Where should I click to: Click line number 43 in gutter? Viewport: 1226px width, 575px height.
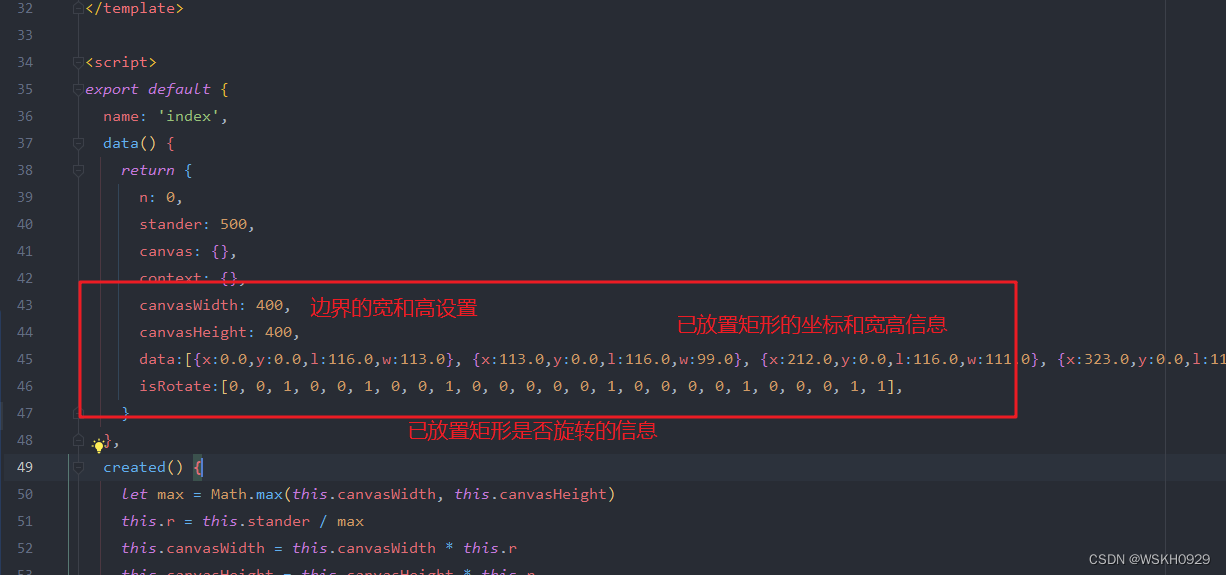coord(24,305)
